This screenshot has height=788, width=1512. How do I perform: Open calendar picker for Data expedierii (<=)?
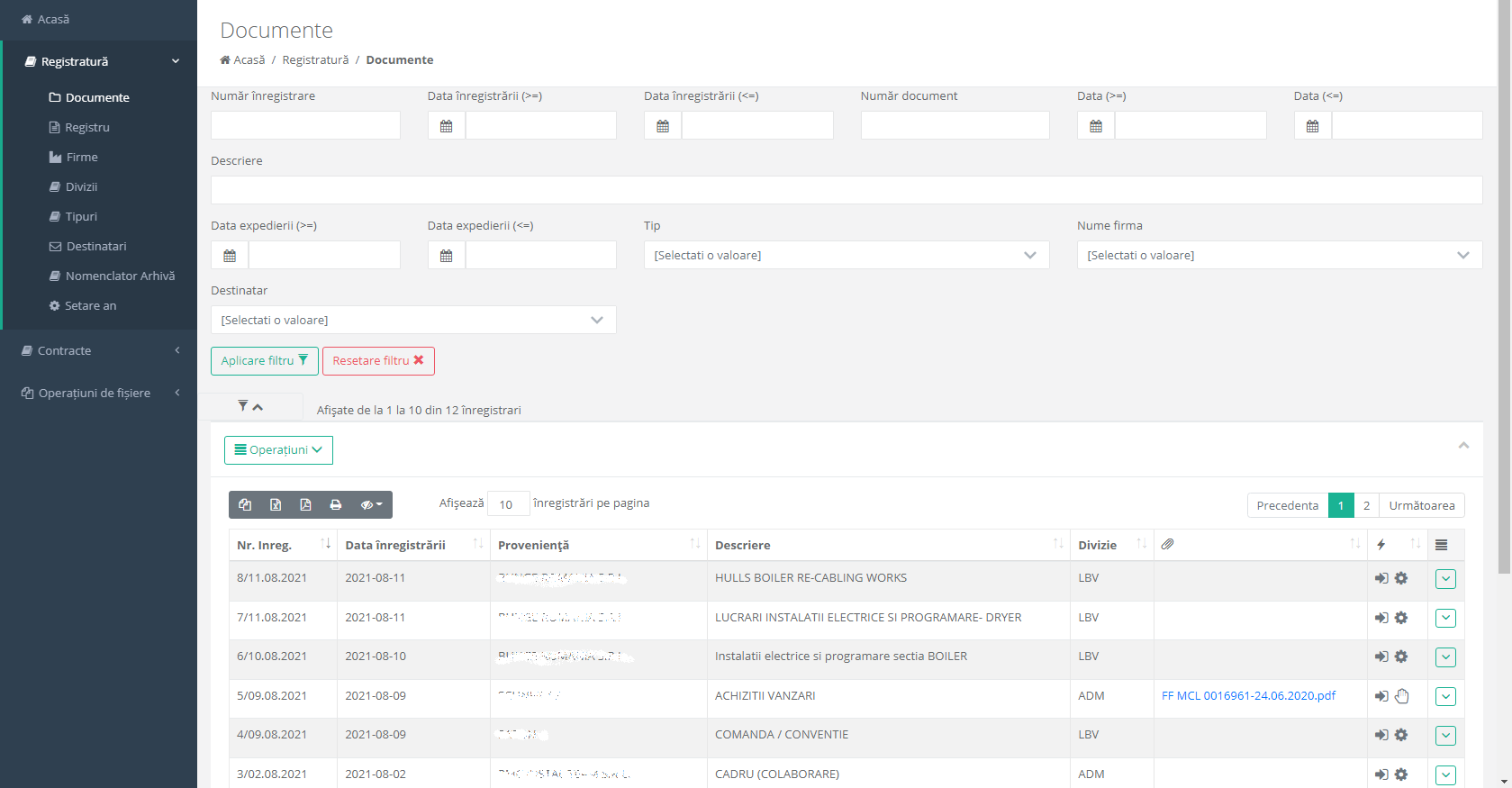(447, 256)
